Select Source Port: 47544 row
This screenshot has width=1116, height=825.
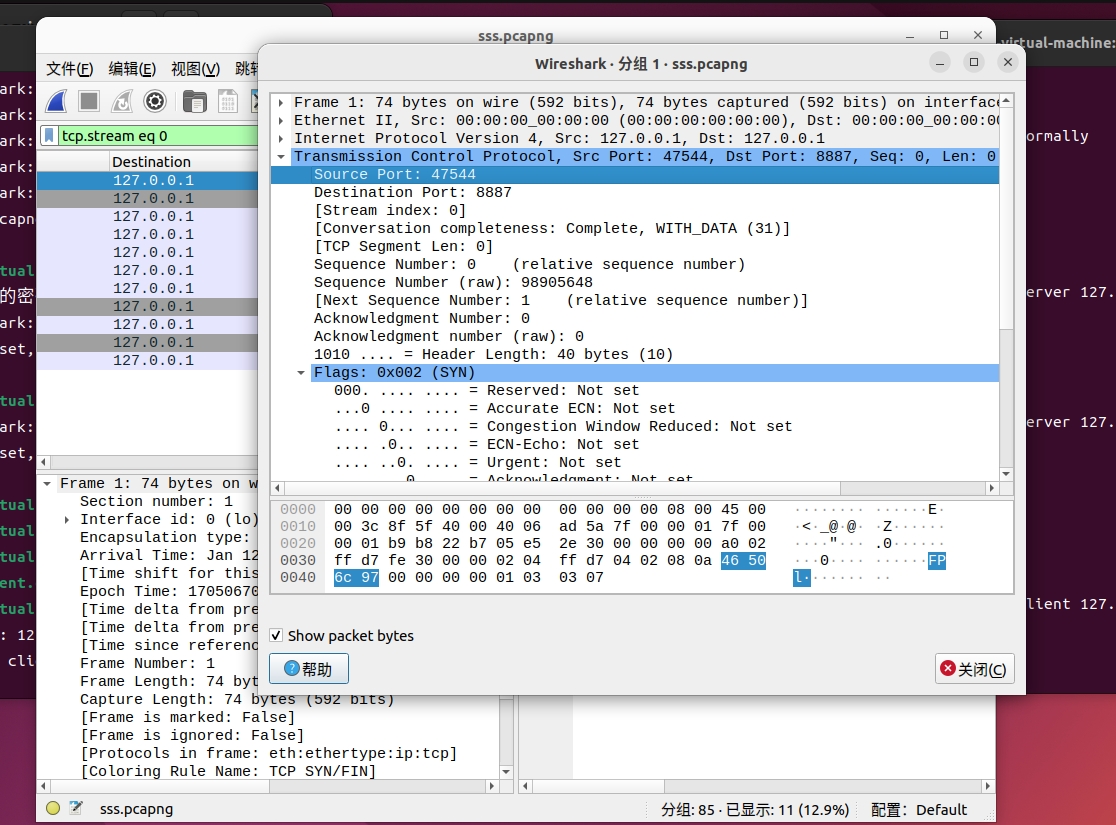[x=635, y=174]
